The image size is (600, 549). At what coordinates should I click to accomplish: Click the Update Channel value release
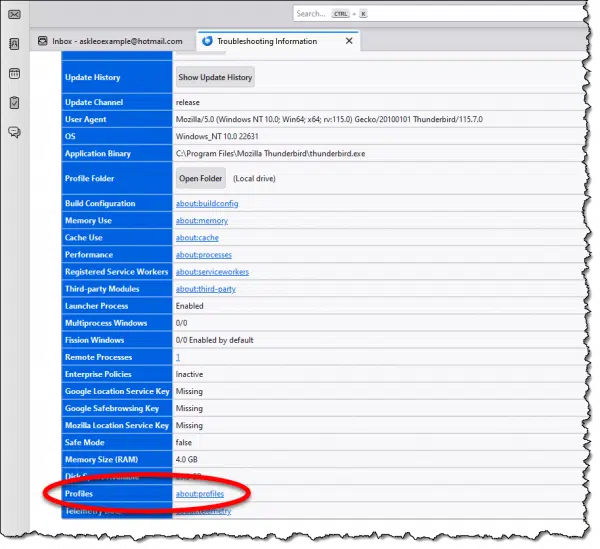click(188, 103)
